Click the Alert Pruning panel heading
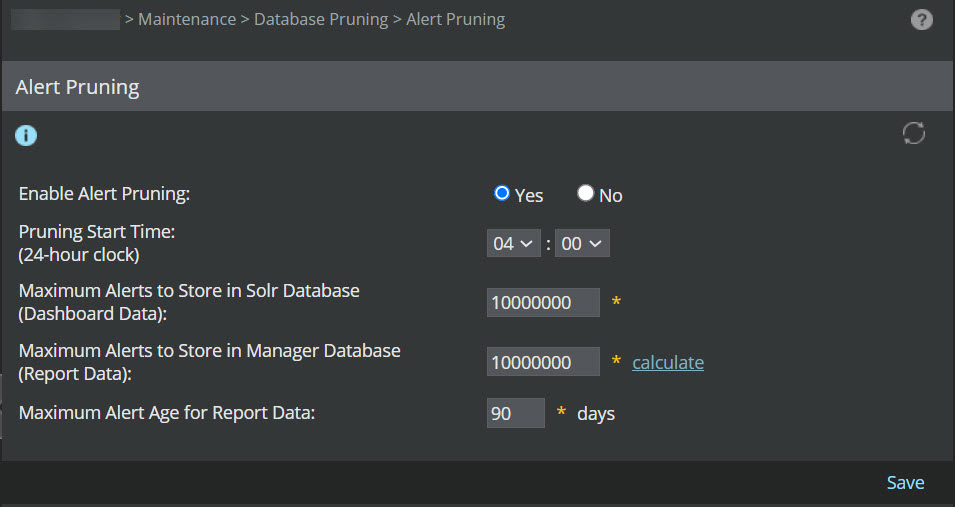Image resolution: width=955 pixels, height=507 pixels. (x=77, y=87)
